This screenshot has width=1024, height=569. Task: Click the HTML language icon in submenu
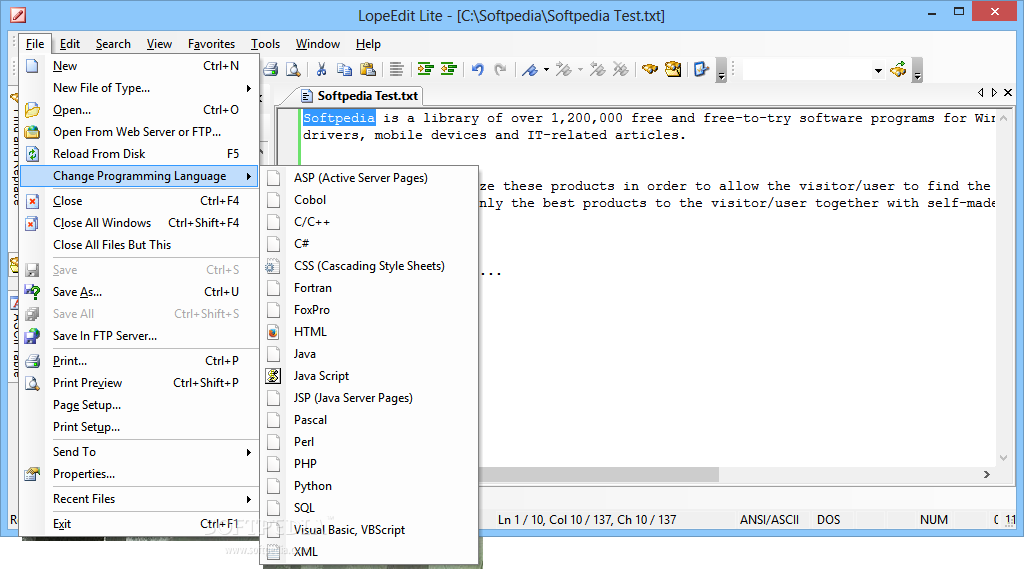273,332
